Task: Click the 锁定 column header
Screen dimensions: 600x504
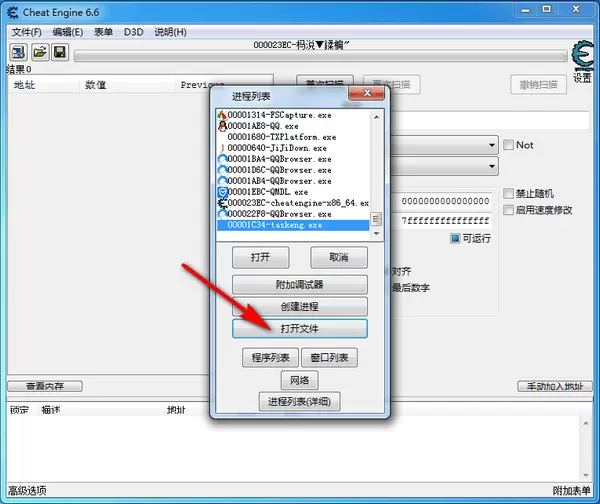Action: [x=19, y=410]
